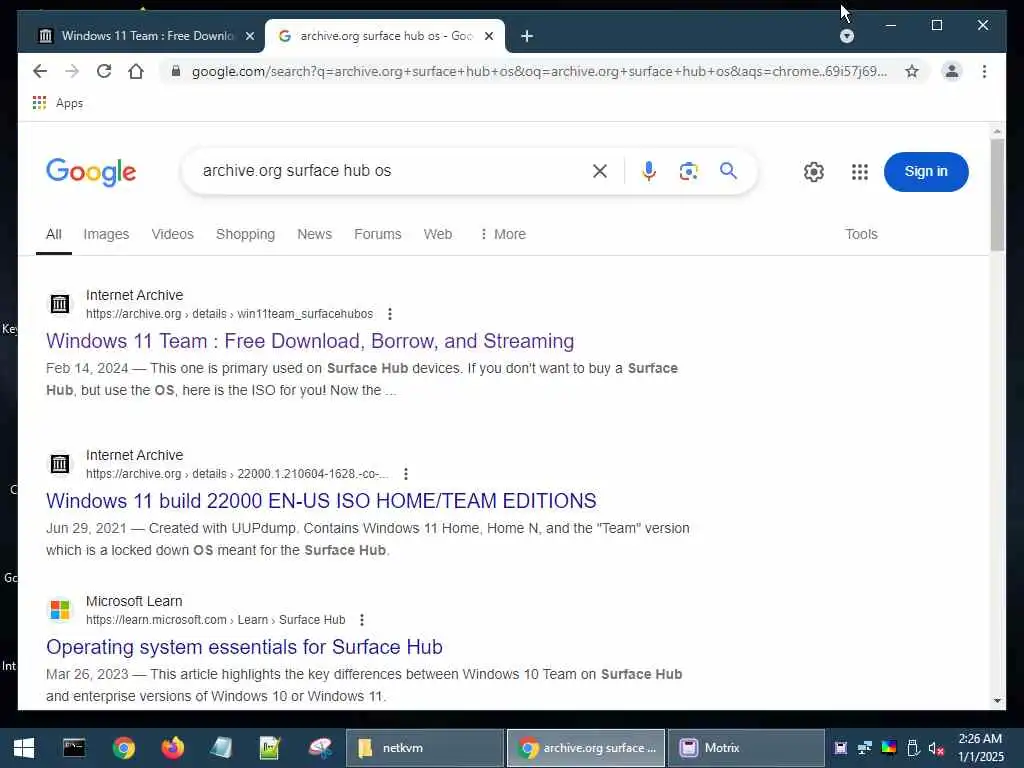Reload the Google search page
The width and height of the screenshot is (1024, 768).
coord(104,71)
